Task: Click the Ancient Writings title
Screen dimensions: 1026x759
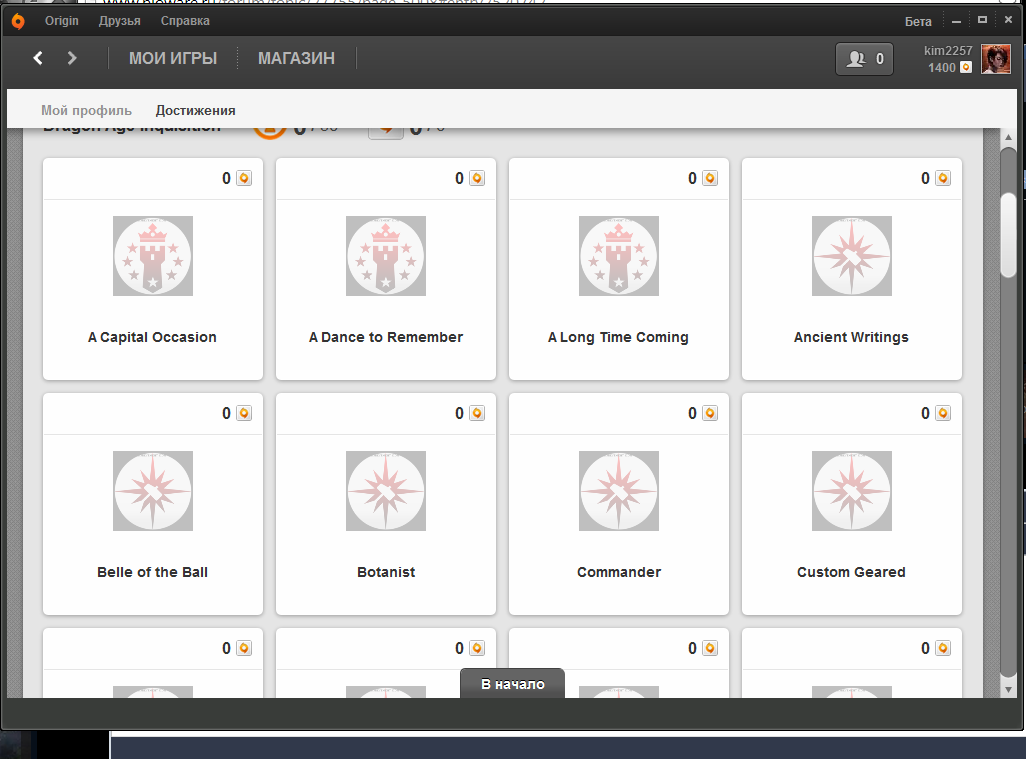Action: (851, 337)
